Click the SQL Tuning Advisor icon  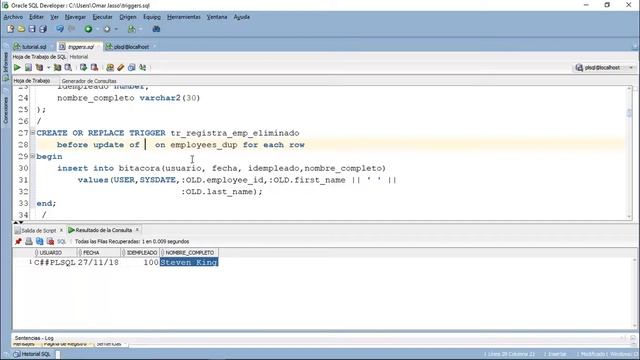click(68, 67)
